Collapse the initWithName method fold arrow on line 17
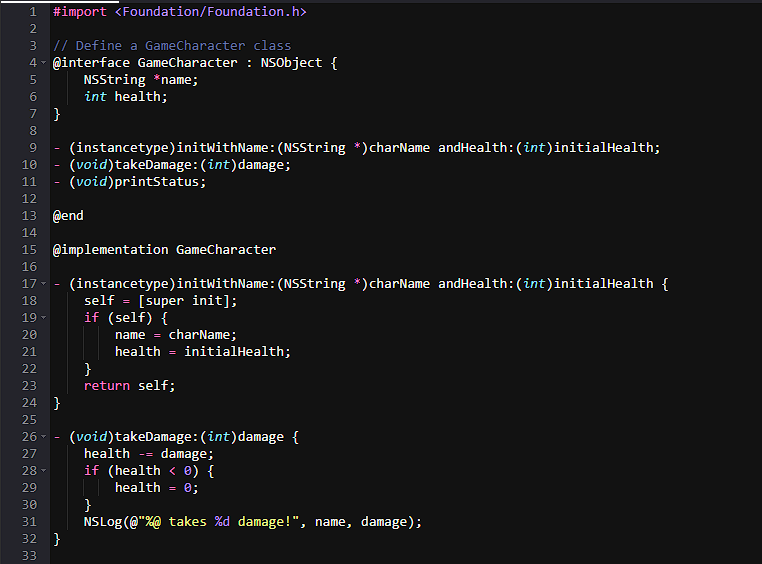This screenshot has width=762, height=564. [x=43, y=284]
